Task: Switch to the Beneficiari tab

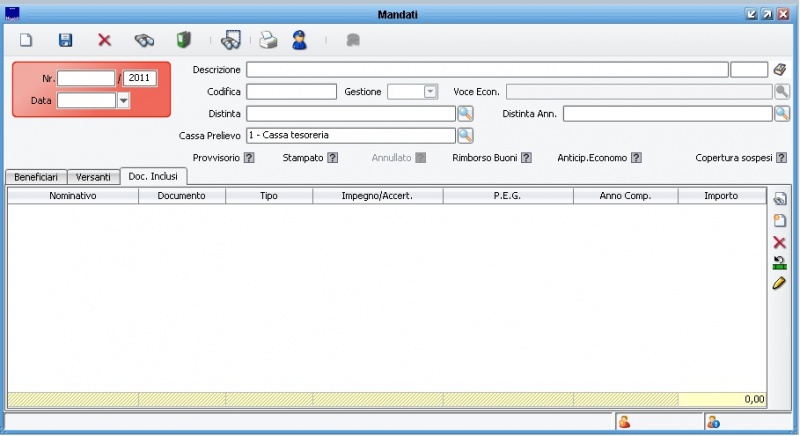Action: click(x=36, y=177)
